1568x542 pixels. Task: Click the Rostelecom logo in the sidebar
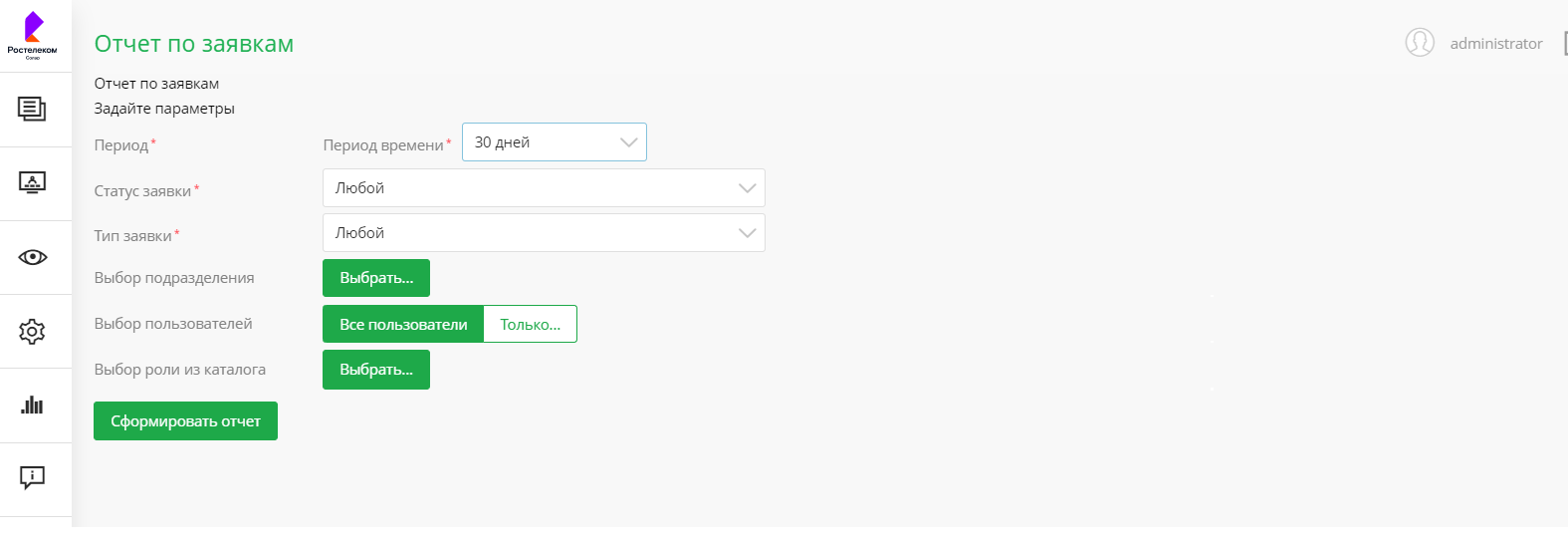[x=33, y=35]
